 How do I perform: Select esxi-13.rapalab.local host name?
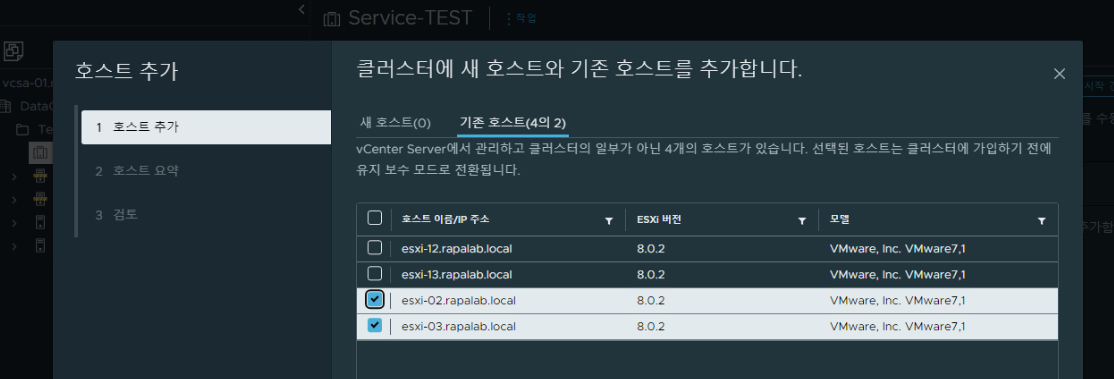[457, 274]
